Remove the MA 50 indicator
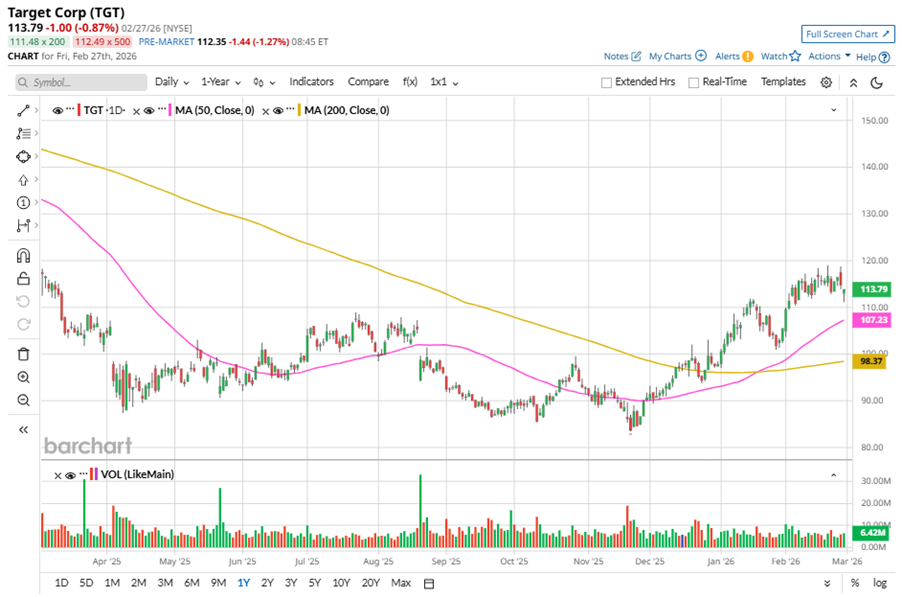Viewport: 902px width, 597px height. pyautogui.click(x=136, y=112)
